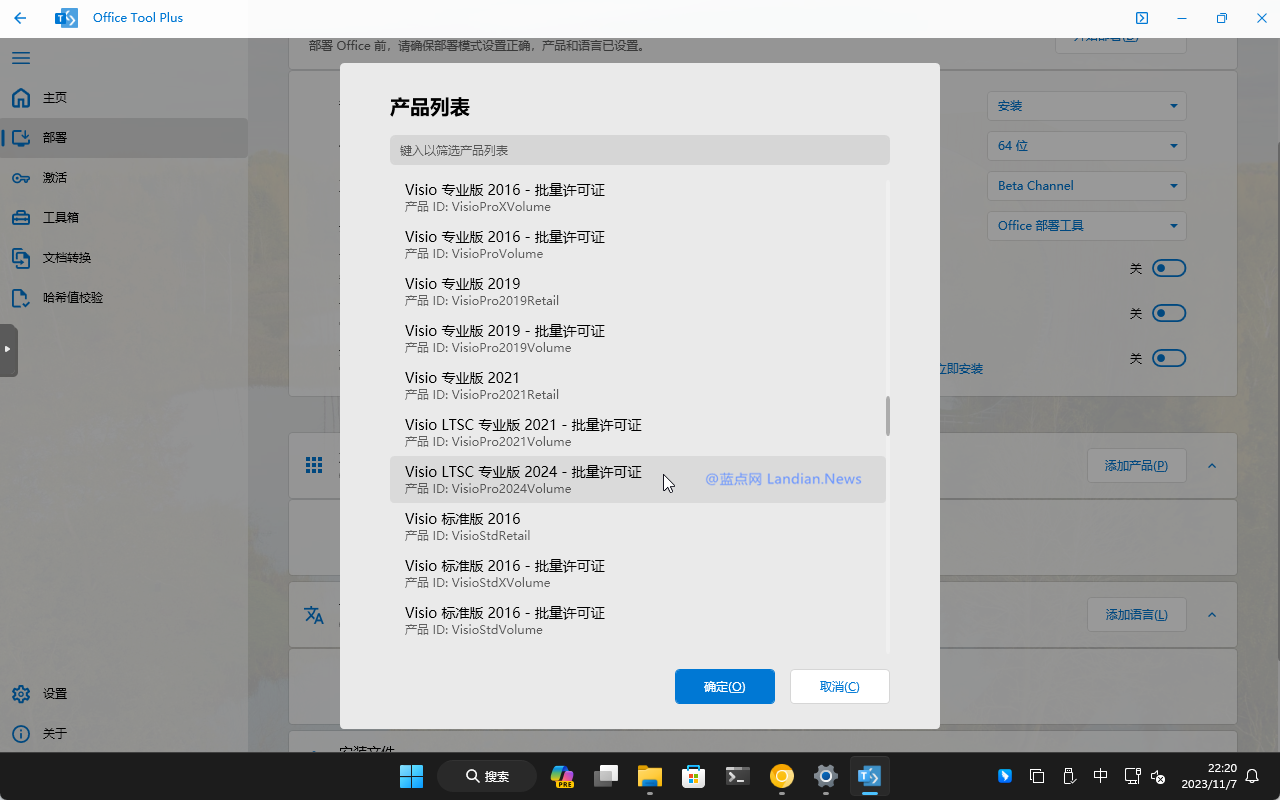Open the hamburger navigation menu
1280x800 pixels.
21,58
